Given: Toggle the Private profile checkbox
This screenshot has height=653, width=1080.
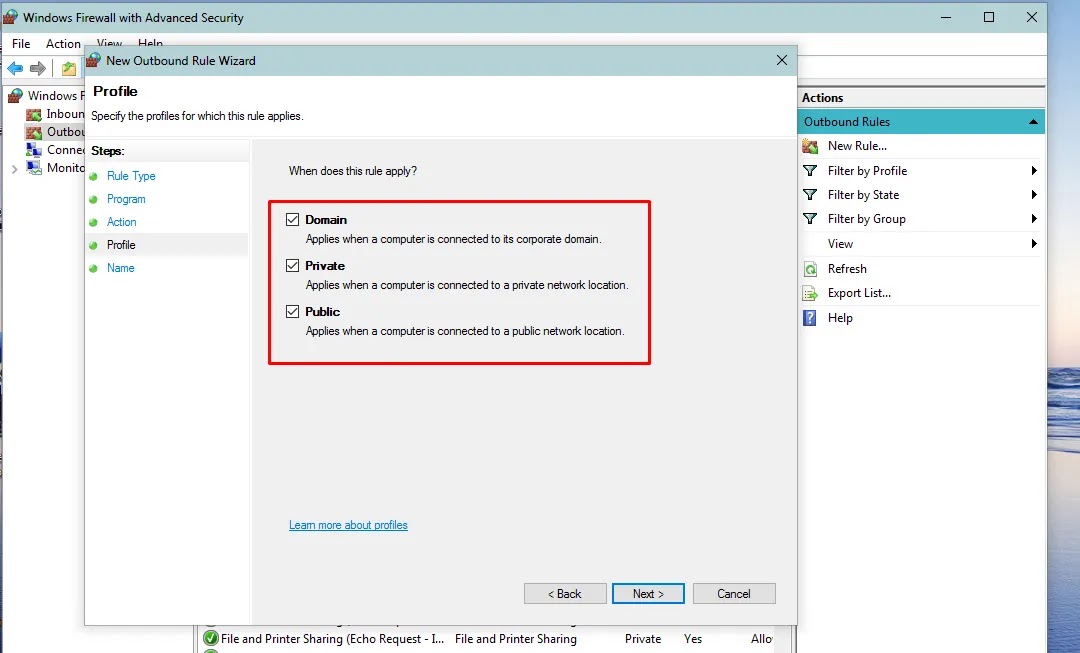Looking at the screenshot, I should pyautogui.click(x=293, y=265).
